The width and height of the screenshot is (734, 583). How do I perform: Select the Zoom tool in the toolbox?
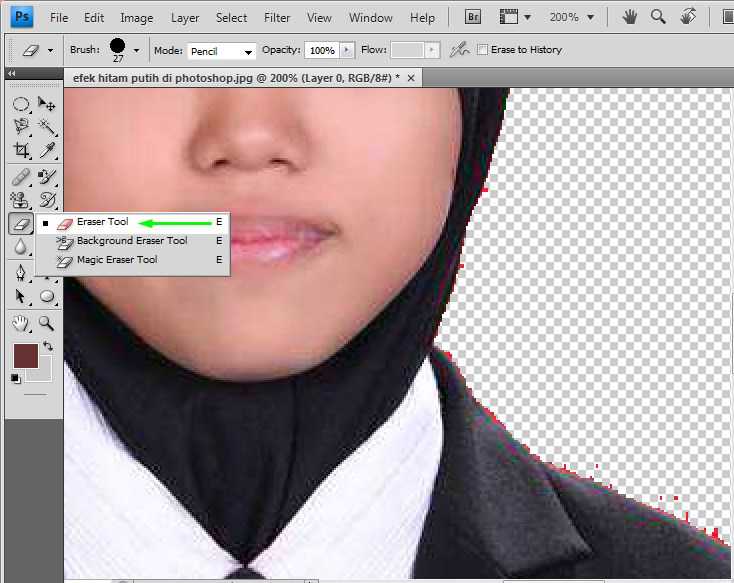tap(46, 323)
